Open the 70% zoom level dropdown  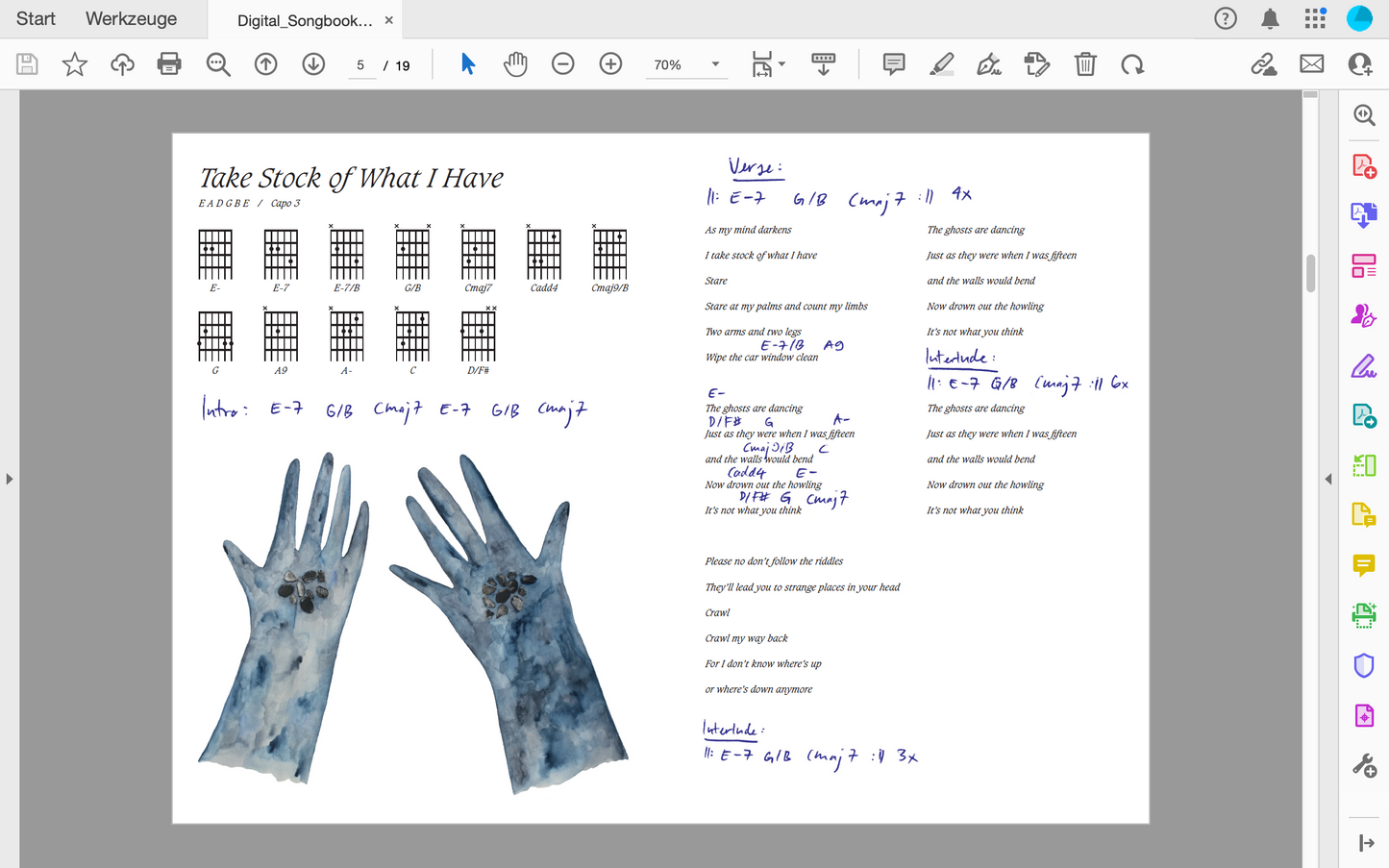pyautogui.click(x=714, y=64)
